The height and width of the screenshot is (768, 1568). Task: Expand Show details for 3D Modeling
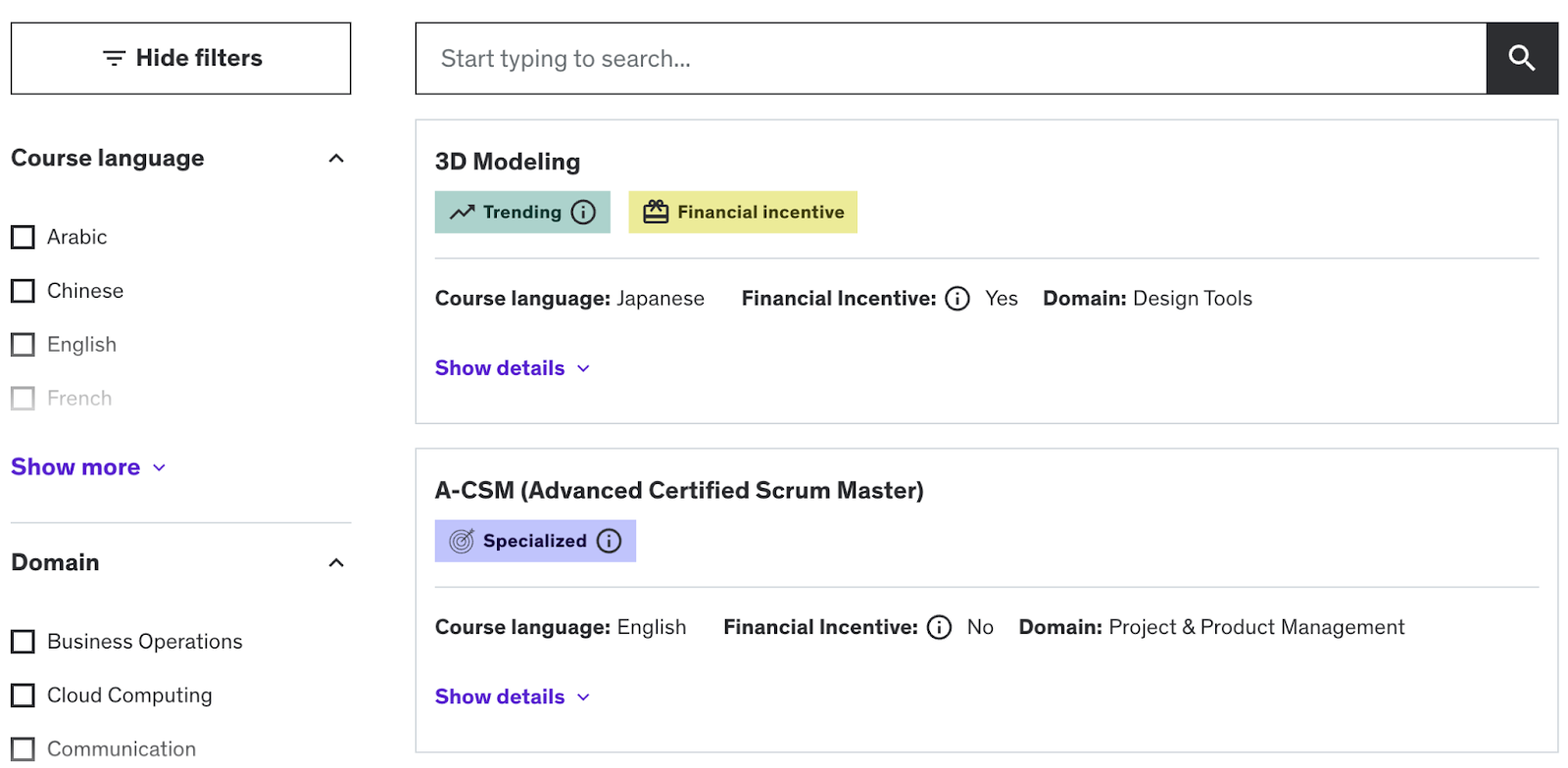tap(513, 368)
